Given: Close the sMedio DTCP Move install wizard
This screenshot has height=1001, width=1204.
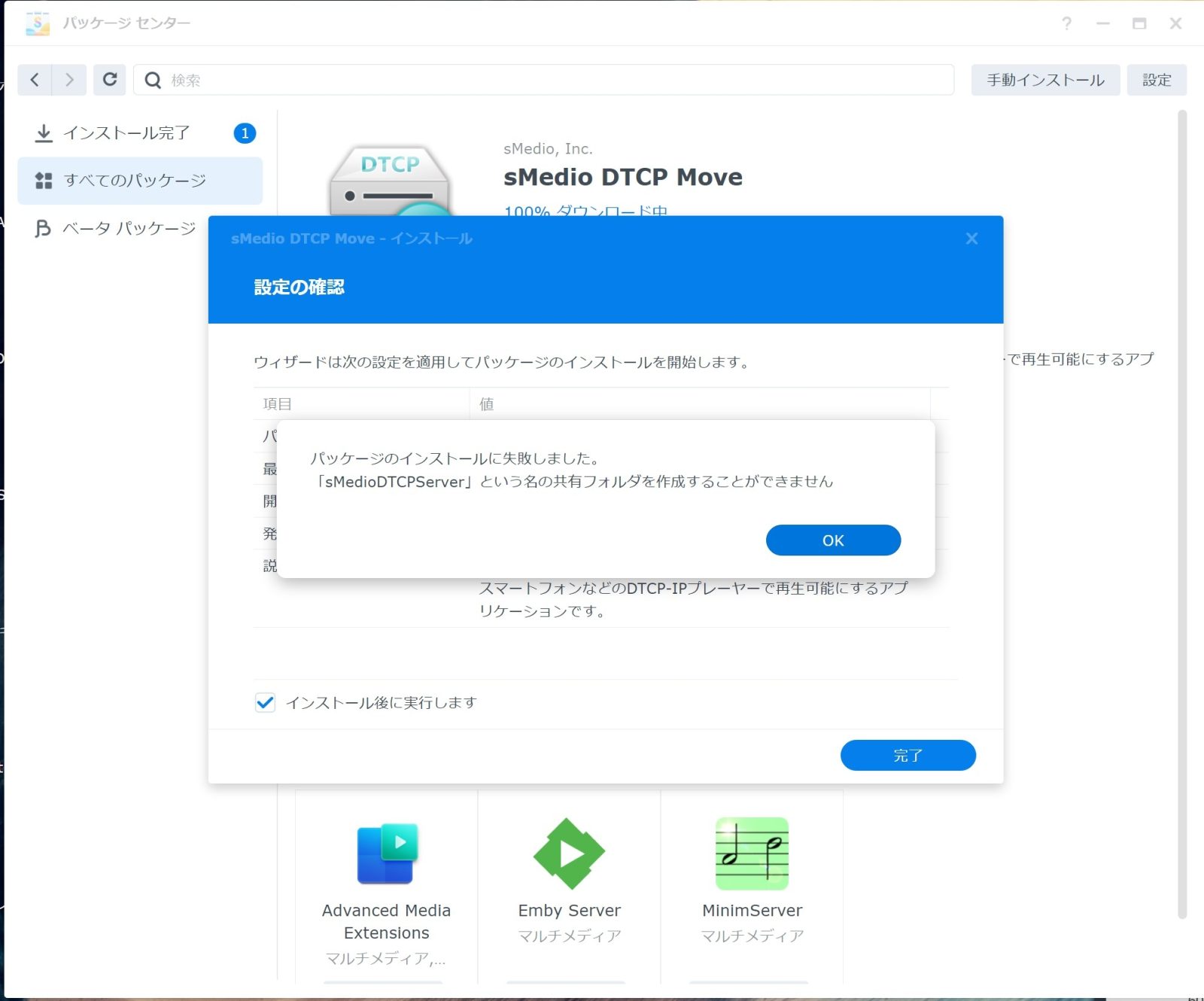Looking at the screenshot, I should tap(971, 239).
